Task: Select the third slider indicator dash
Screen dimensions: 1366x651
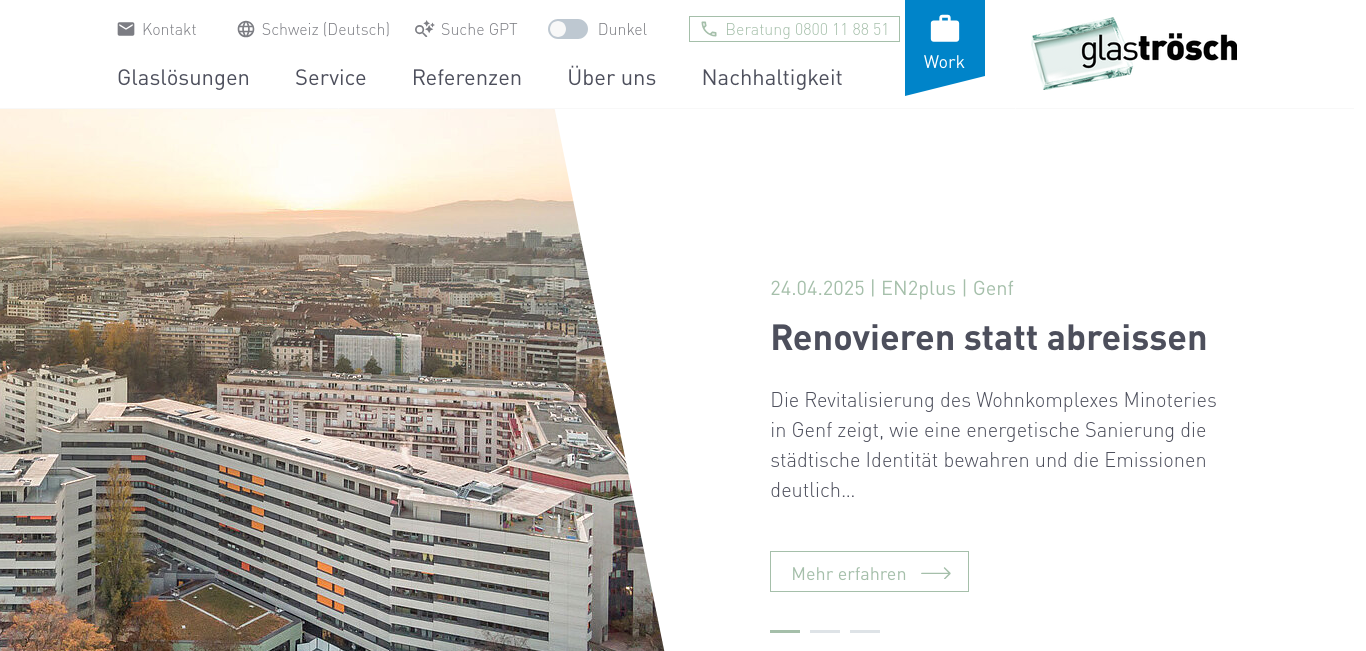Action: 865,631
